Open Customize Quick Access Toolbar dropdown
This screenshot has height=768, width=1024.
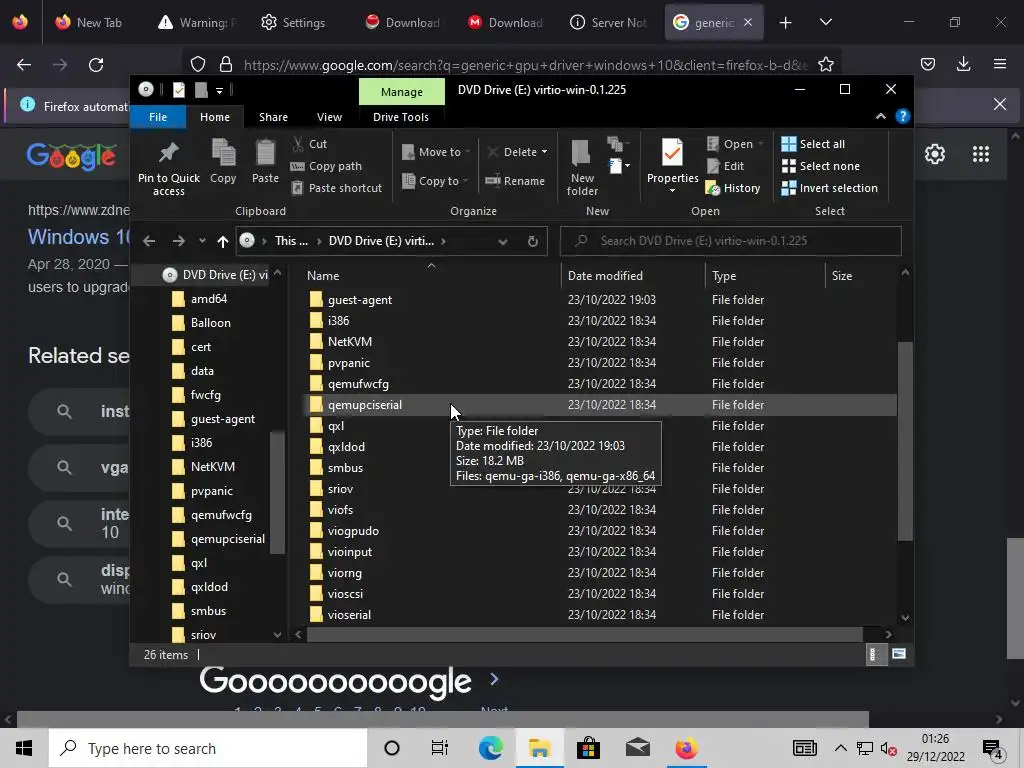(219, 90)
